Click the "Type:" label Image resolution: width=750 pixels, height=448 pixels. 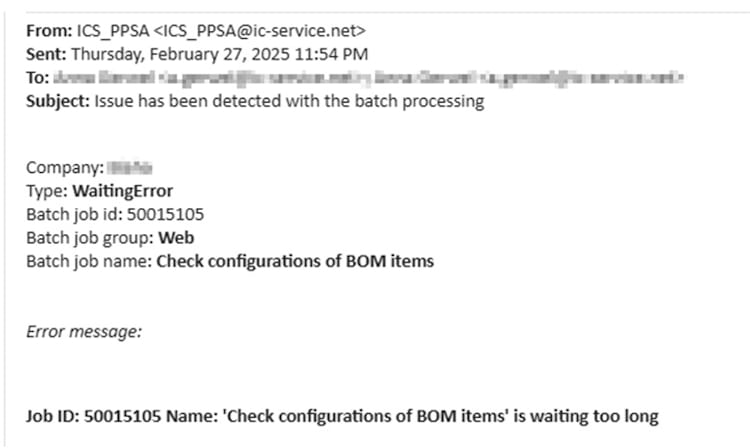45,191
